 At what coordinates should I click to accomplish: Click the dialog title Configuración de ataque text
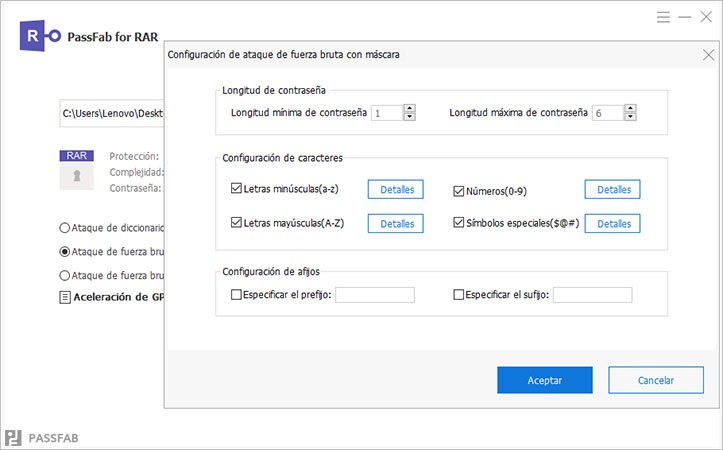coord(284,54)
